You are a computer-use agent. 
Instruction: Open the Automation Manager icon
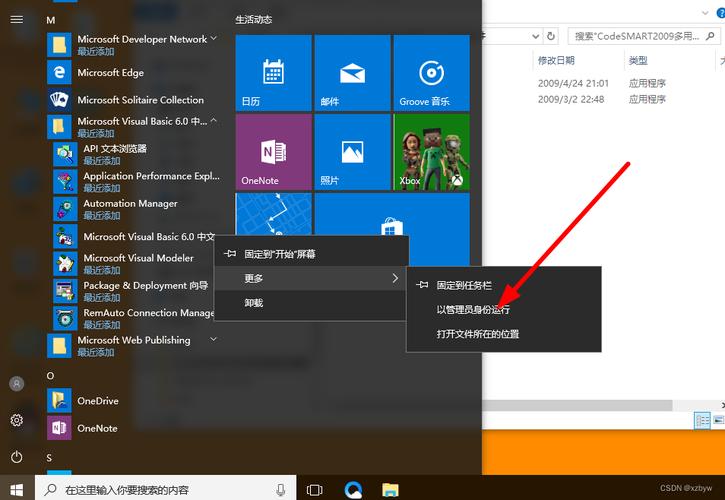click(x=65, y=209)
